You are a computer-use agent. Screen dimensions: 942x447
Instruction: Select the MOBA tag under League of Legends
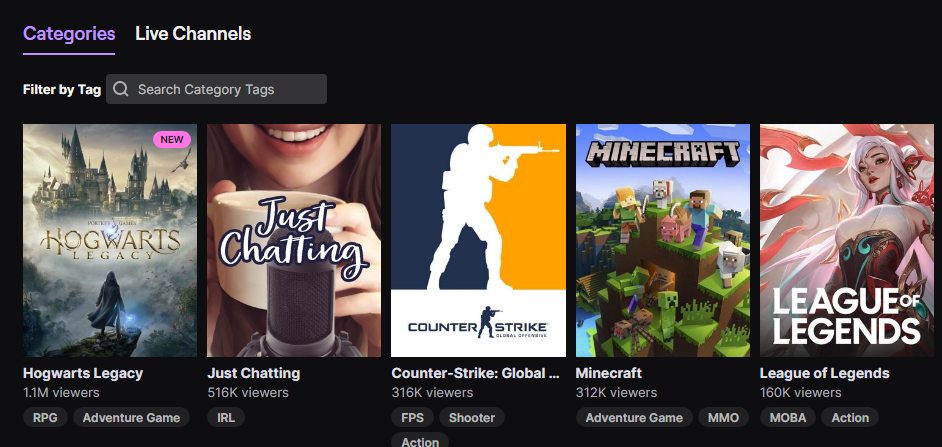click(x=788, y=418)
